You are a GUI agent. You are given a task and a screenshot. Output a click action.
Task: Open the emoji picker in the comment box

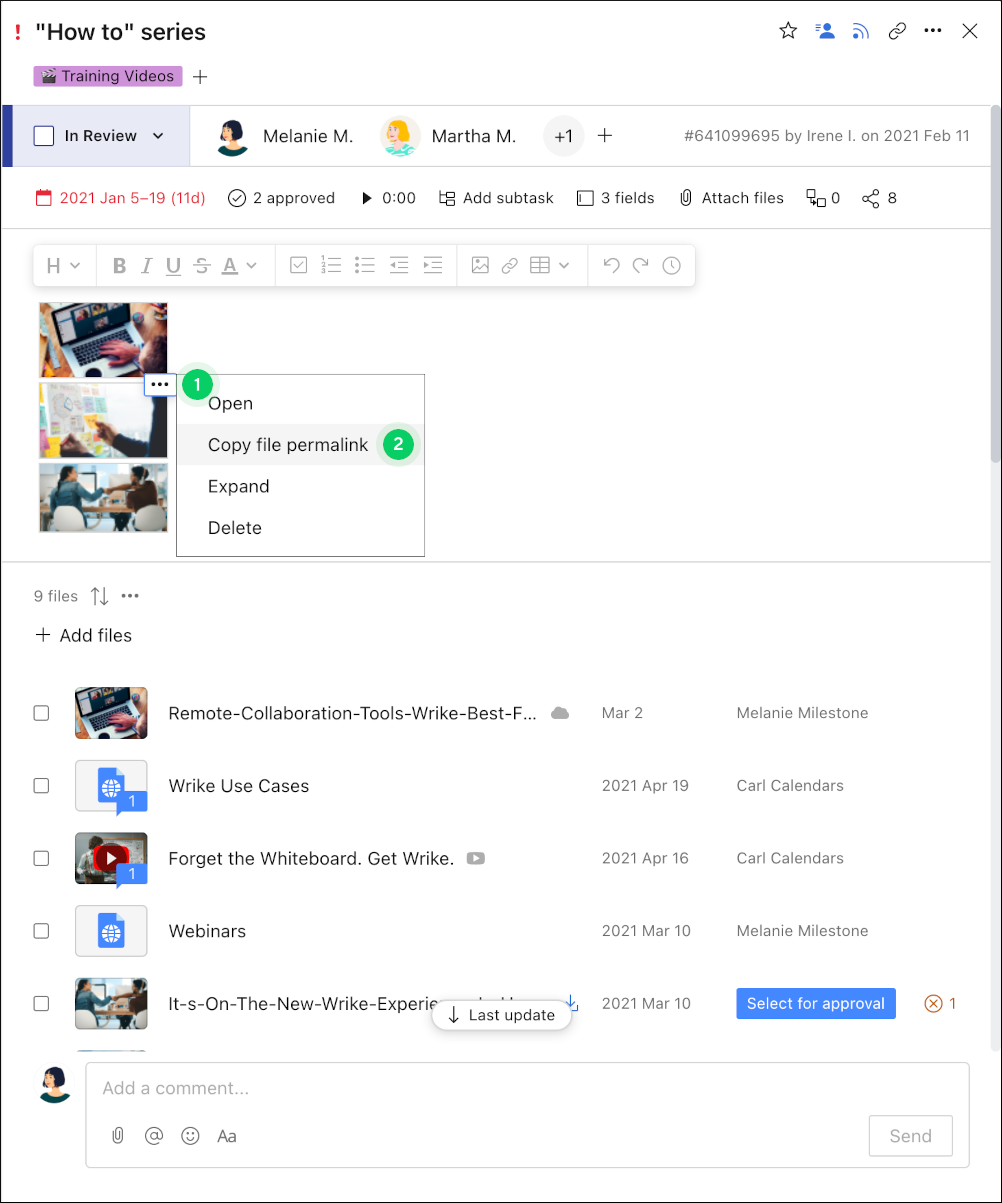coord(190,1136)
